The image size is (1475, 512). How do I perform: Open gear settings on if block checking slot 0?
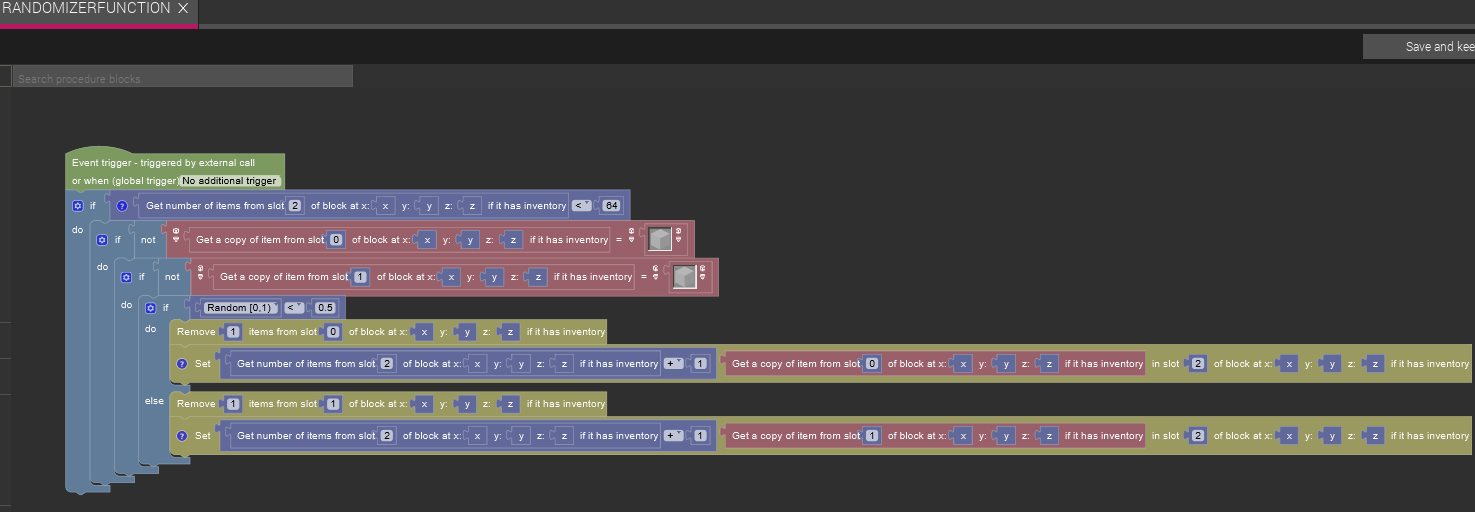(101, 240)
